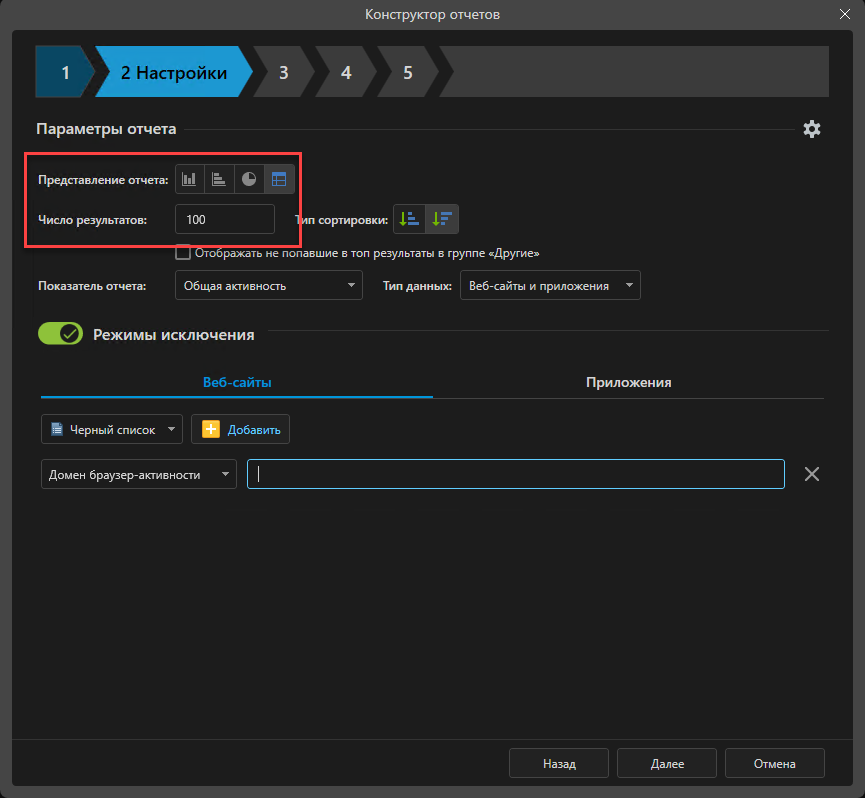Switch to the Веб-сайты tab

point(237,382)
